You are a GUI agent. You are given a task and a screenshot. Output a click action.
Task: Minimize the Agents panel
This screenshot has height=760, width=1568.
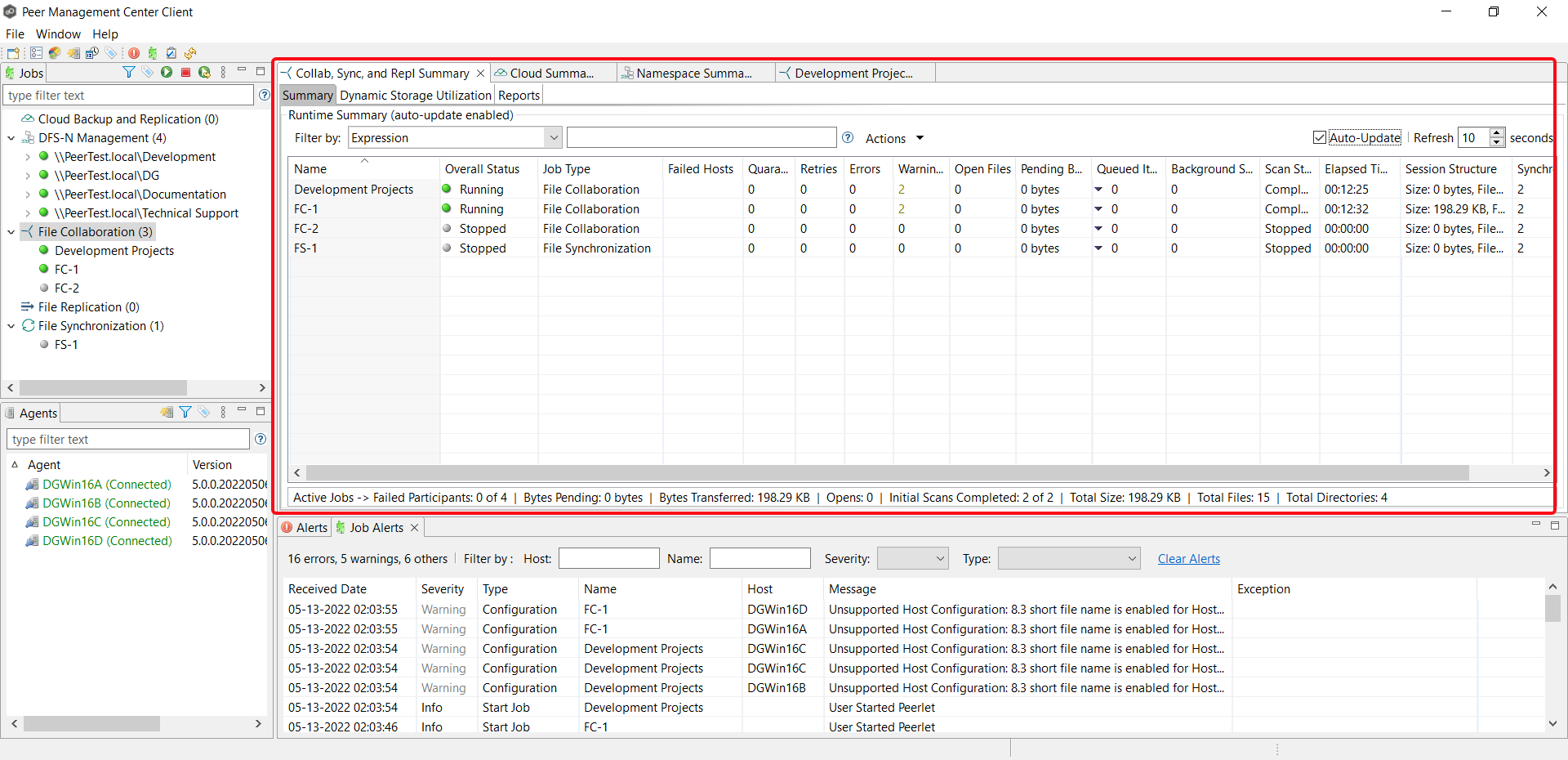coord(242,410)
